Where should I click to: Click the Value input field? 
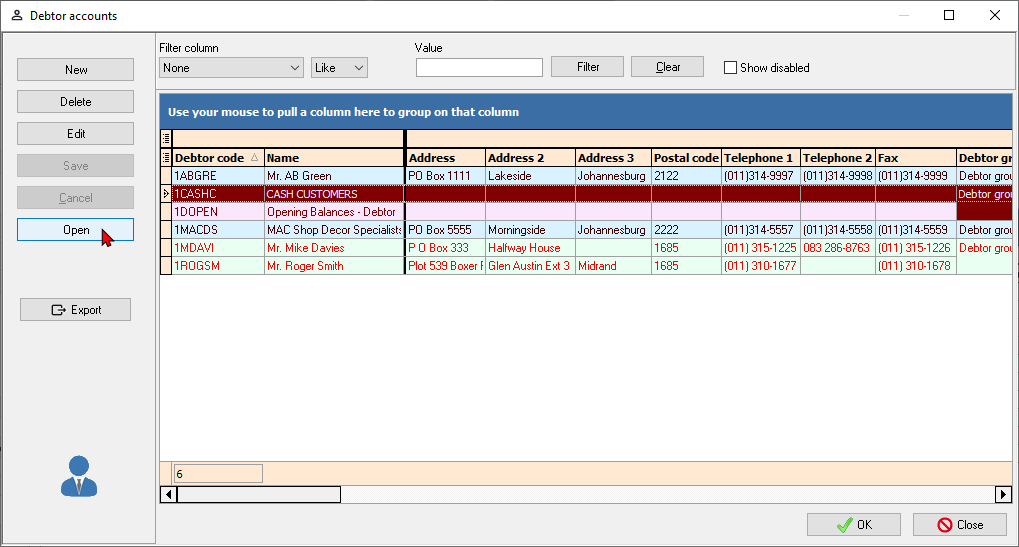479,68
